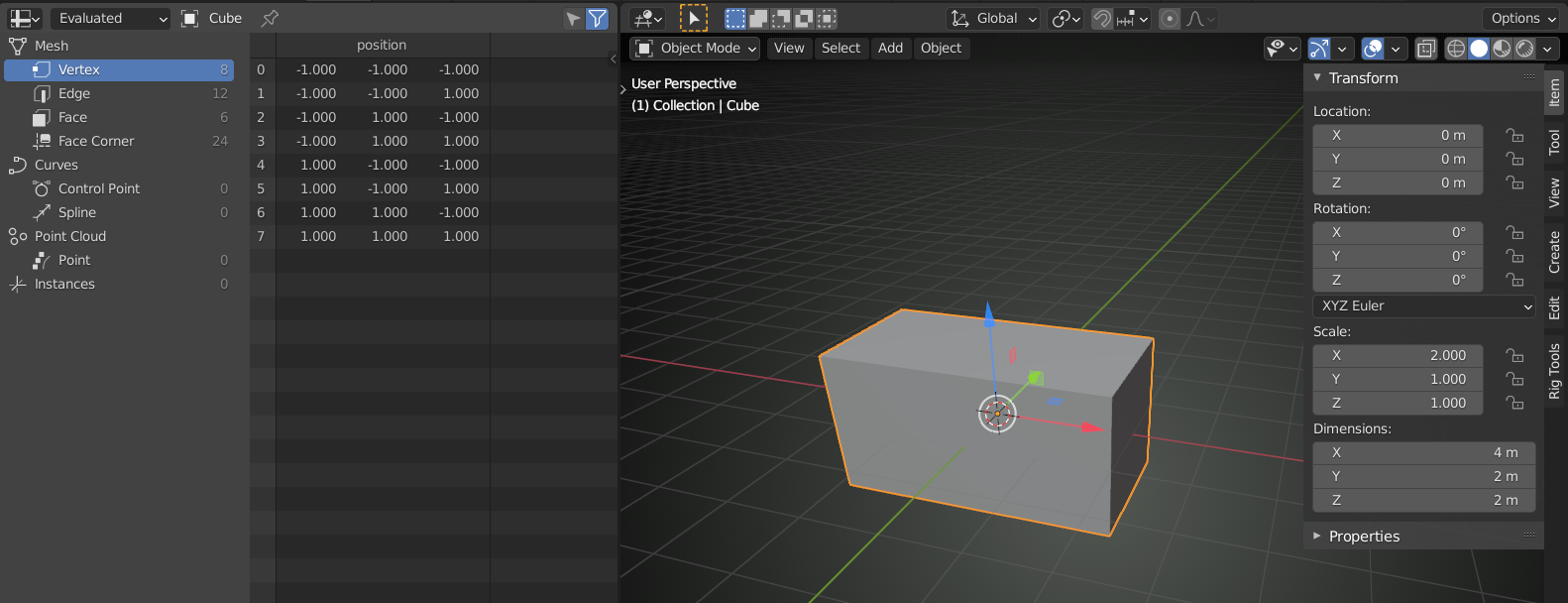
Task: Toggle the snap magnet icon
Action: [1101, 19]
